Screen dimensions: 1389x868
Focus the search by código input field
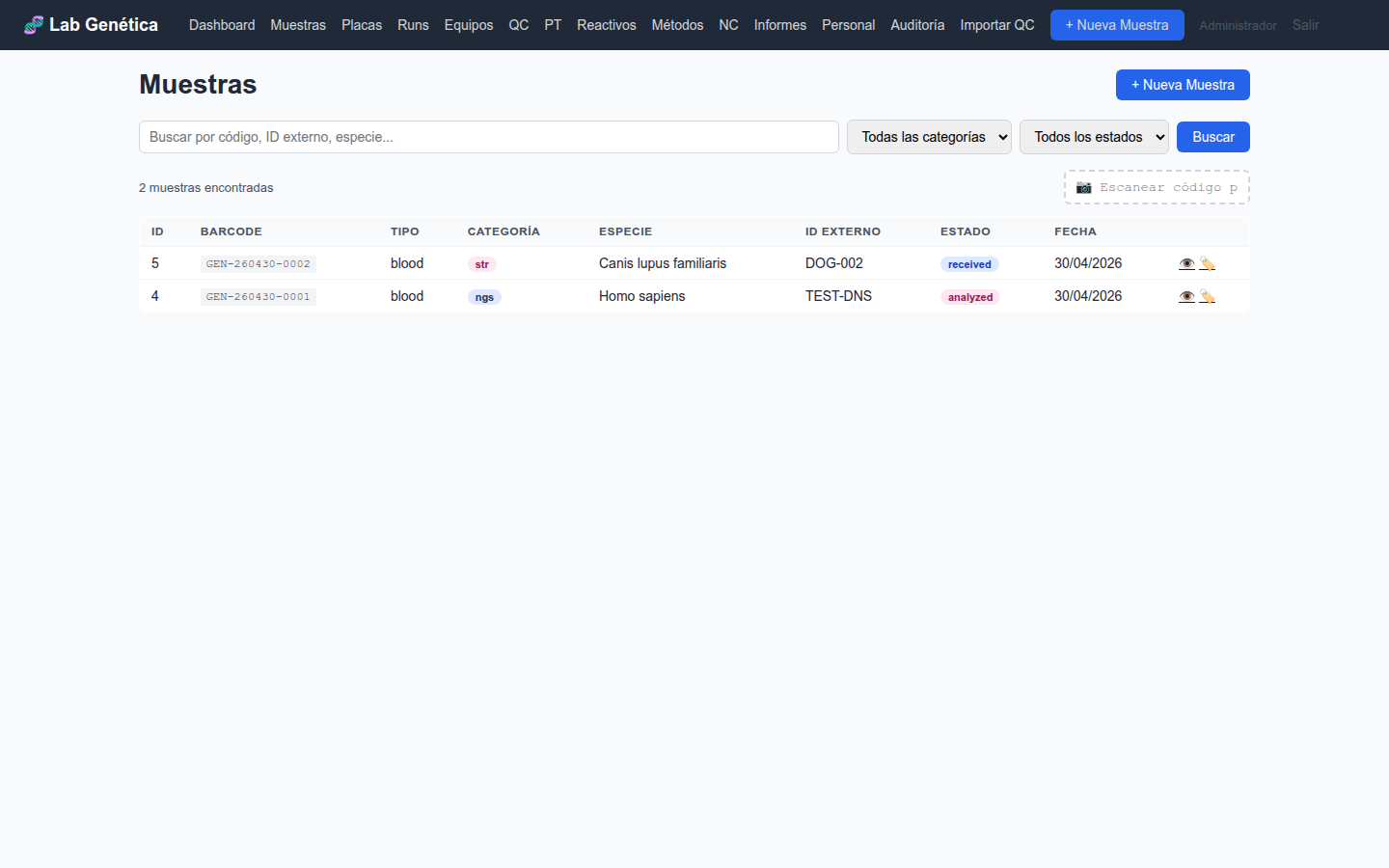[489, 137]
